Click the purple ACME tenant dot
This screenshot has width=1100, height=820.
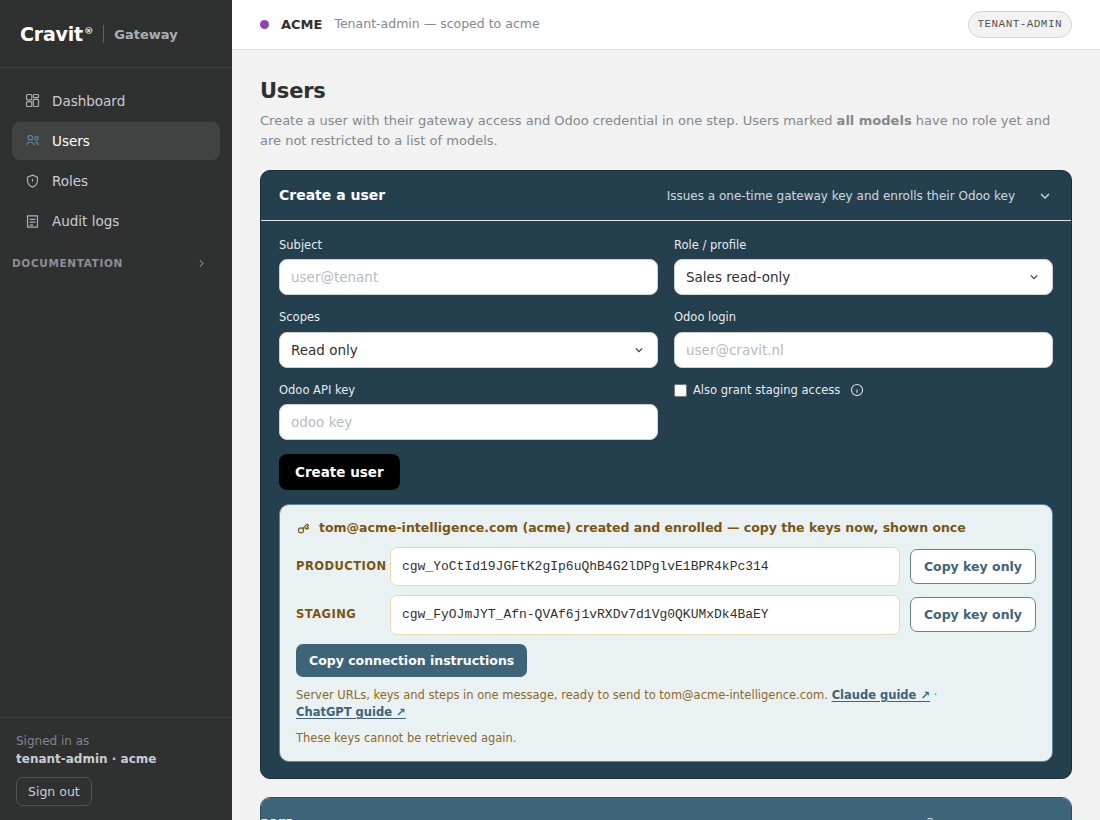(264, 25)
